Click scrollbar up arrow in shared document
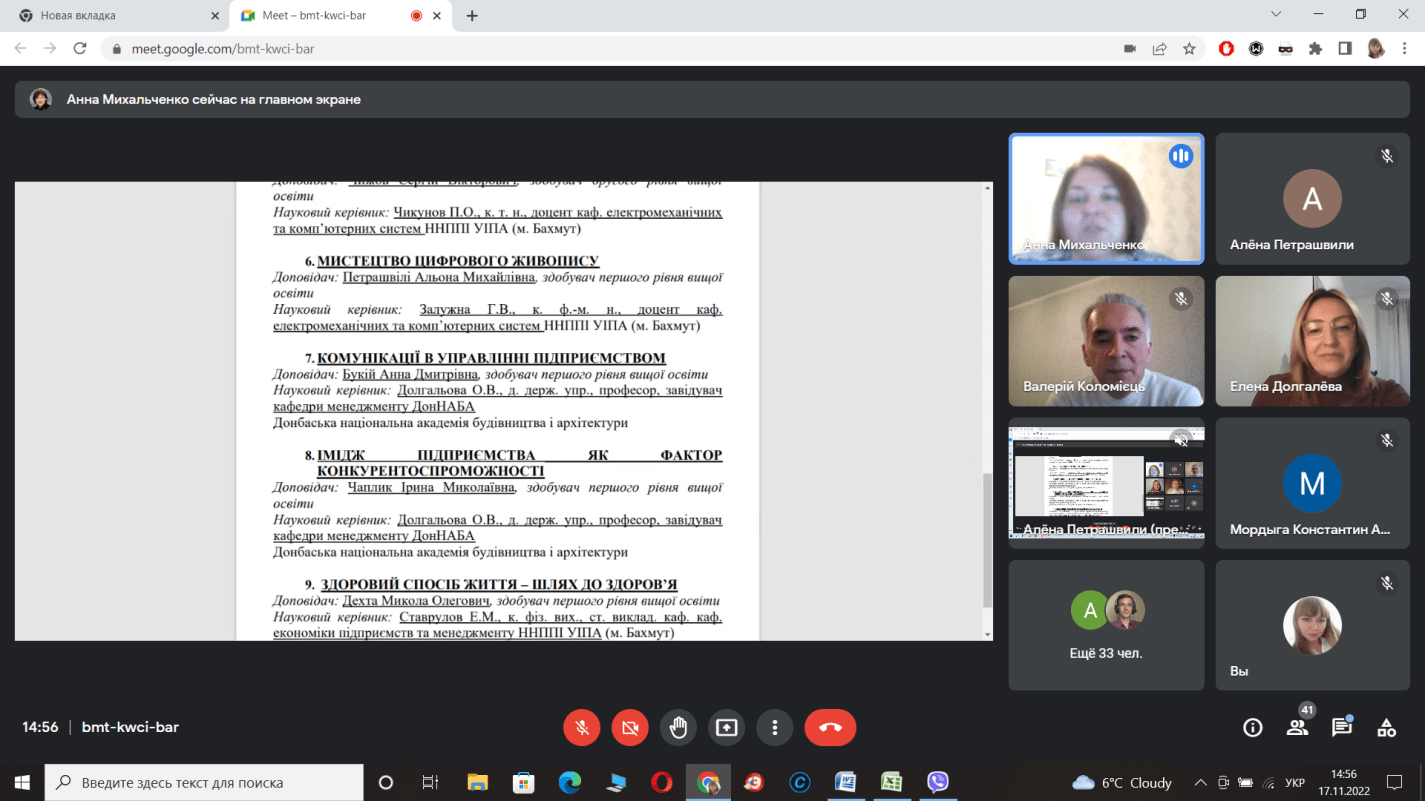 pyautogui.click(x=988, y=188)
